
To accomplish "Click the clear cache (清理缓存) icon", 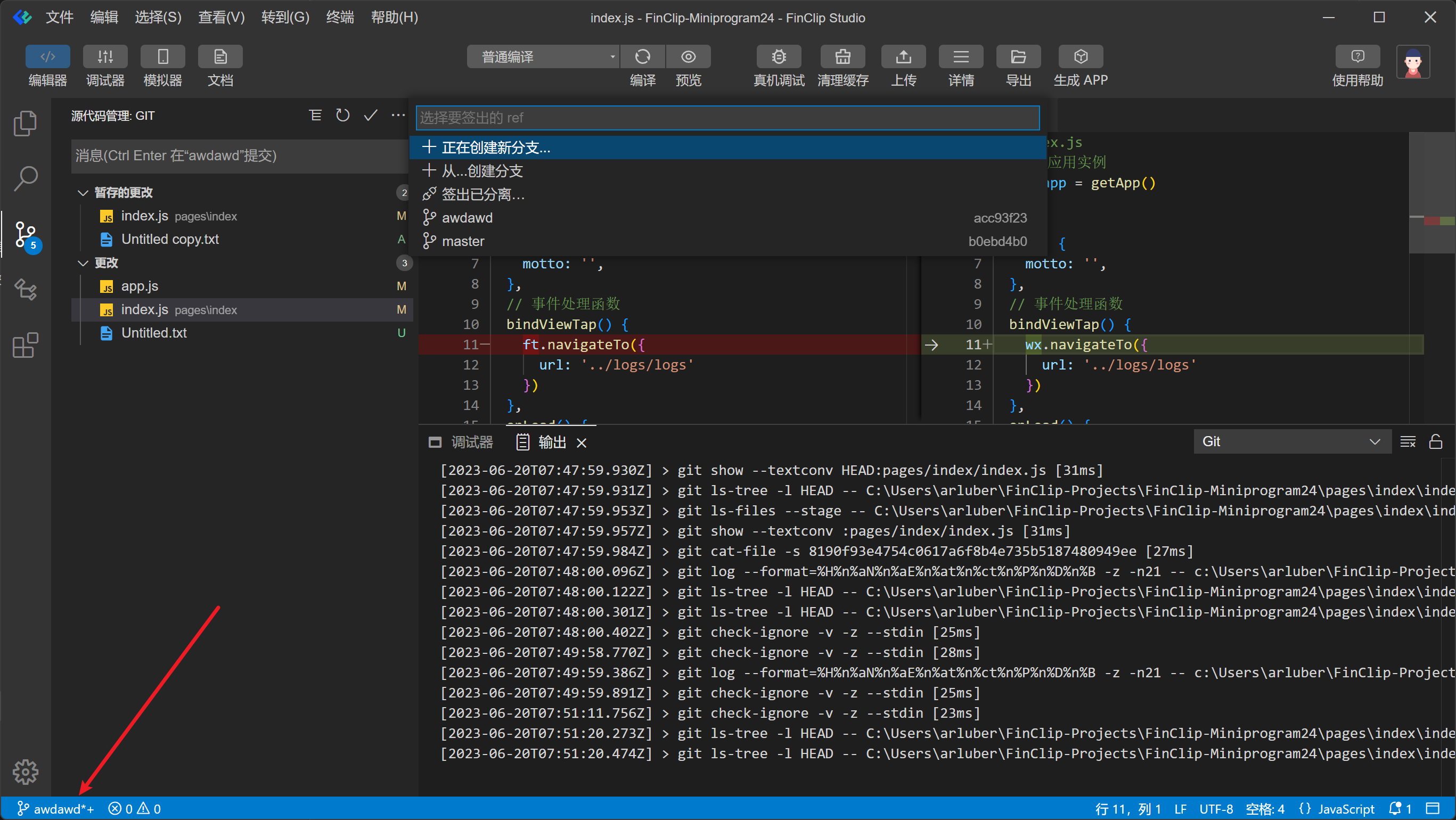I will [842, 56].
